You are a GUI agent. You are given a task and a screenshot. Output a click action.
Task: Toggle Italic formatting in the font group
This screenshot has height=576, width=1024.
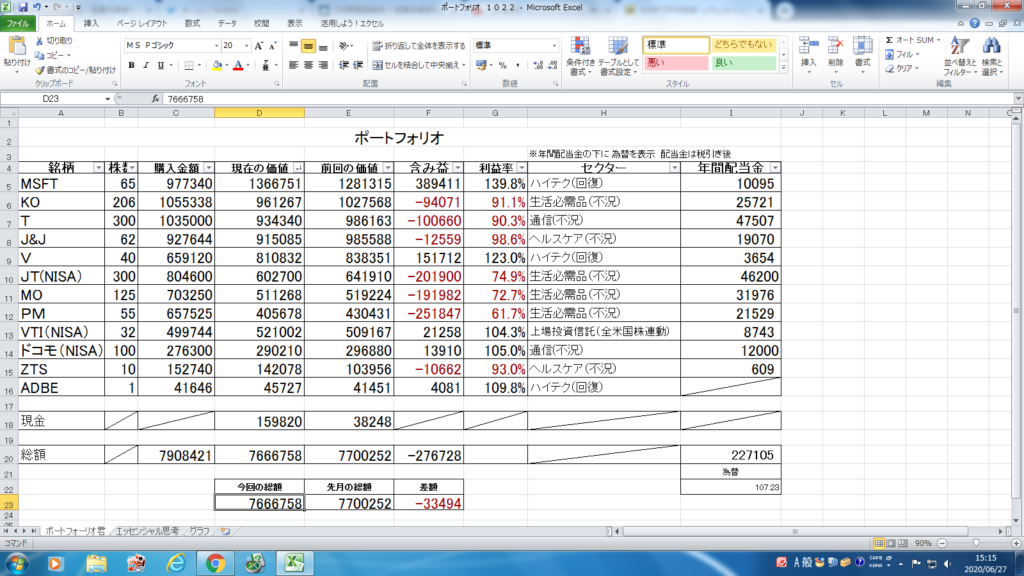point(146,65)
